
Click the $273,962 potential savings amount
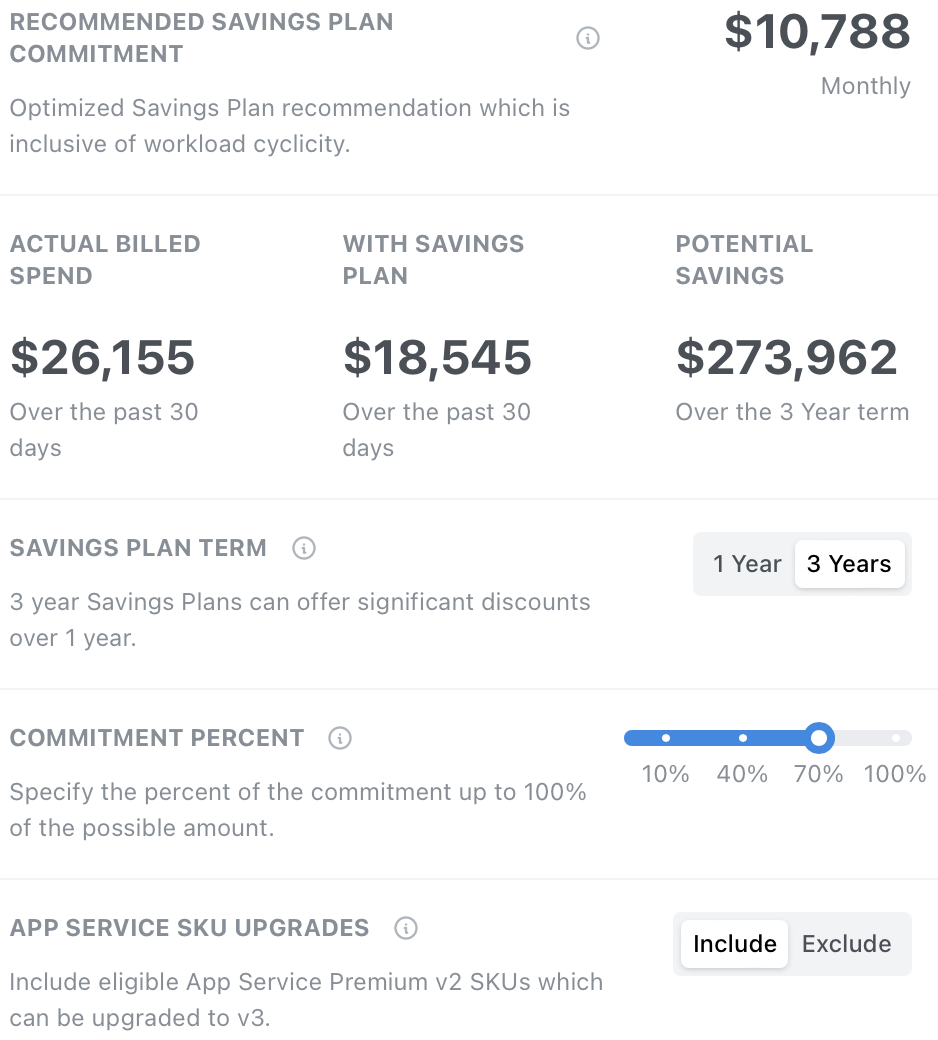(787, 358)
